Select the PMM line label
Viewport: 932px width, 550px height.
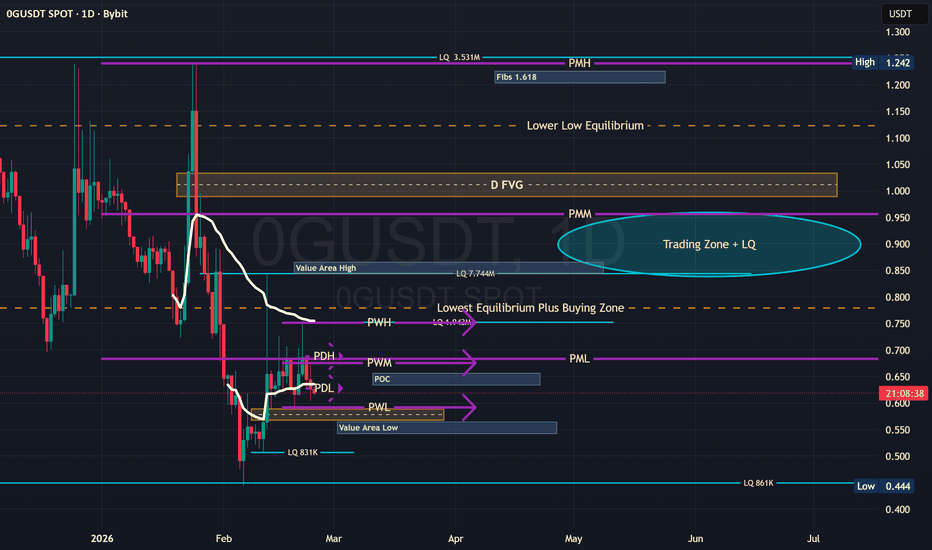click(580, 213)
